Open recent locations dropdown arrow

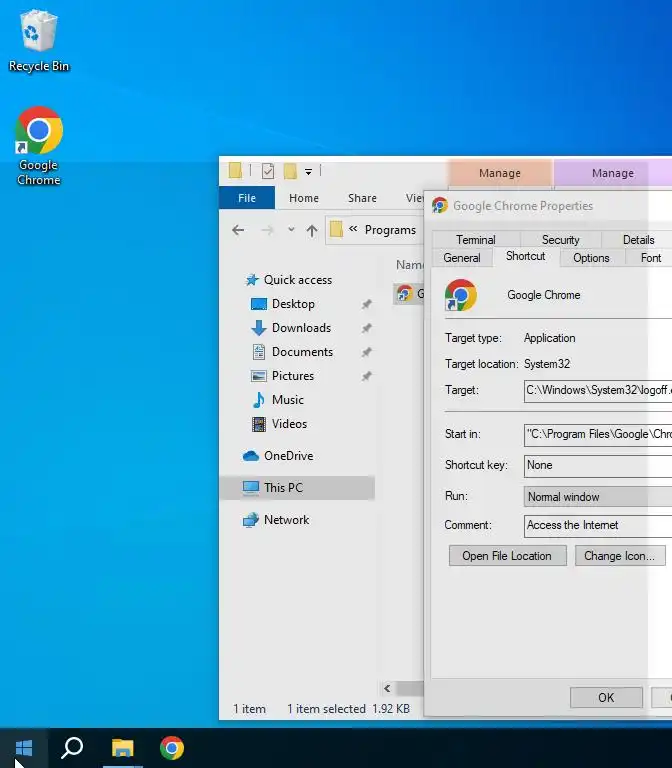(x=291, y=229)
